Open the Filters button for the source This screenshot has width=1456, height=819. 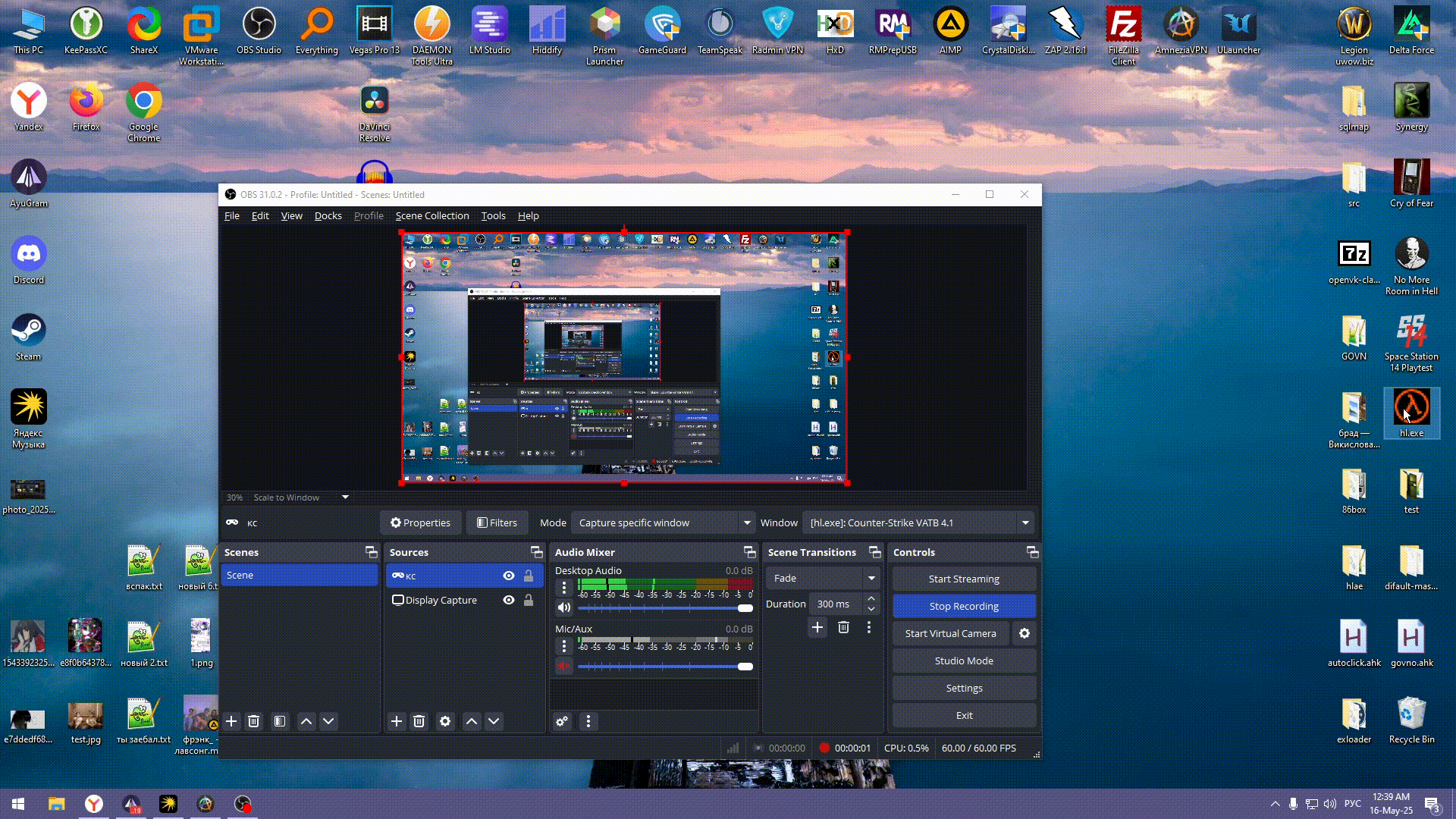[497, 522]
